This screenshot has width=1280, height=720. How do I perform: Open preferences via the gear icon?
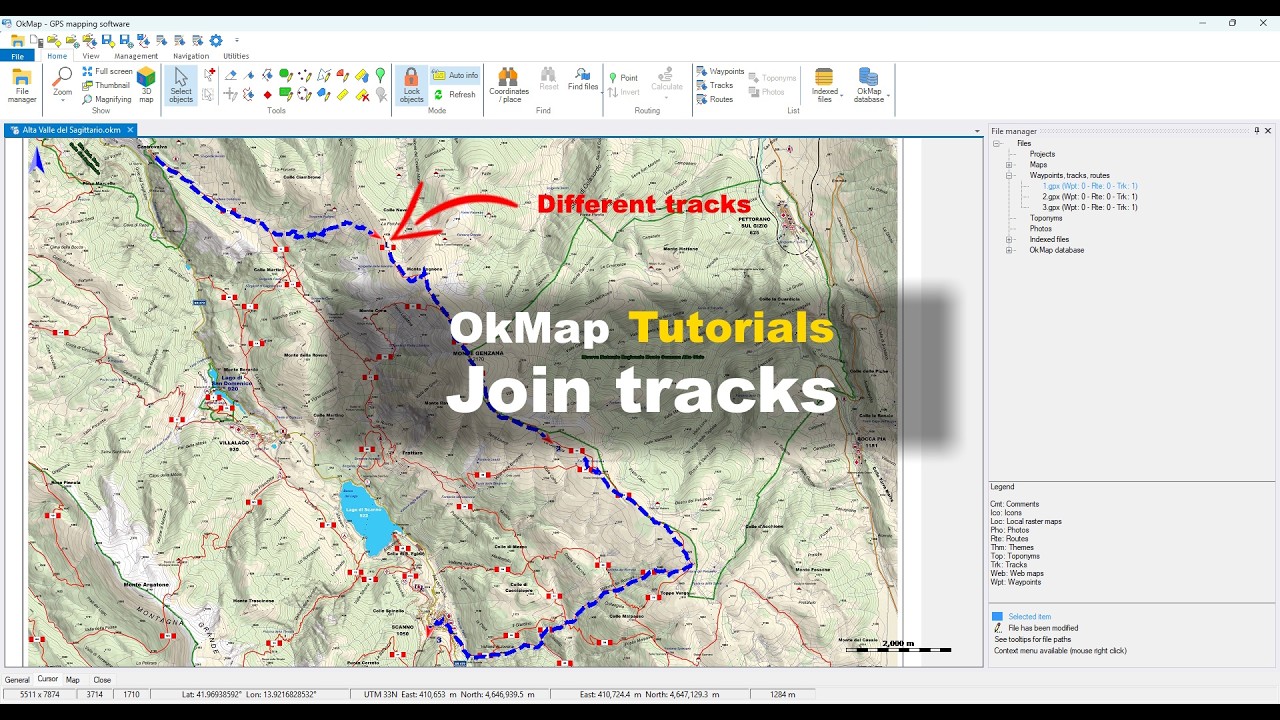[216, 41]
